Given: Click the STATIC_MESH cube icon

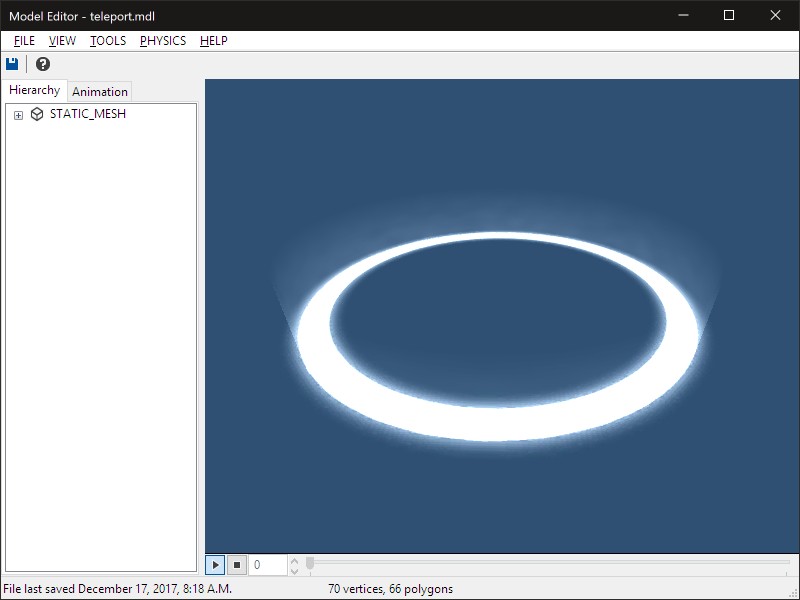Looking at the screenshot, I should click(37, 114).
